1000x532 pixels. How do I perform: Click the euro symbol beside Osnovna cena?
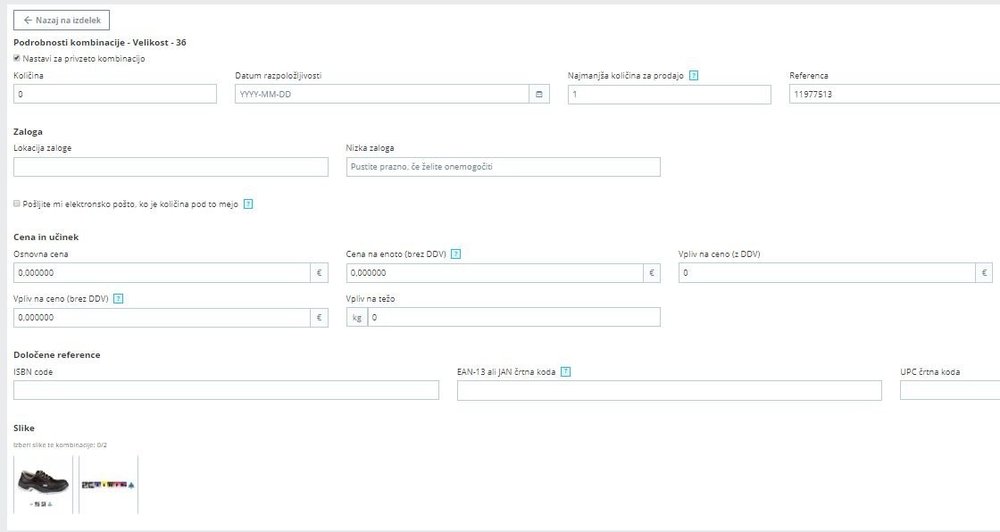point(320,273)
